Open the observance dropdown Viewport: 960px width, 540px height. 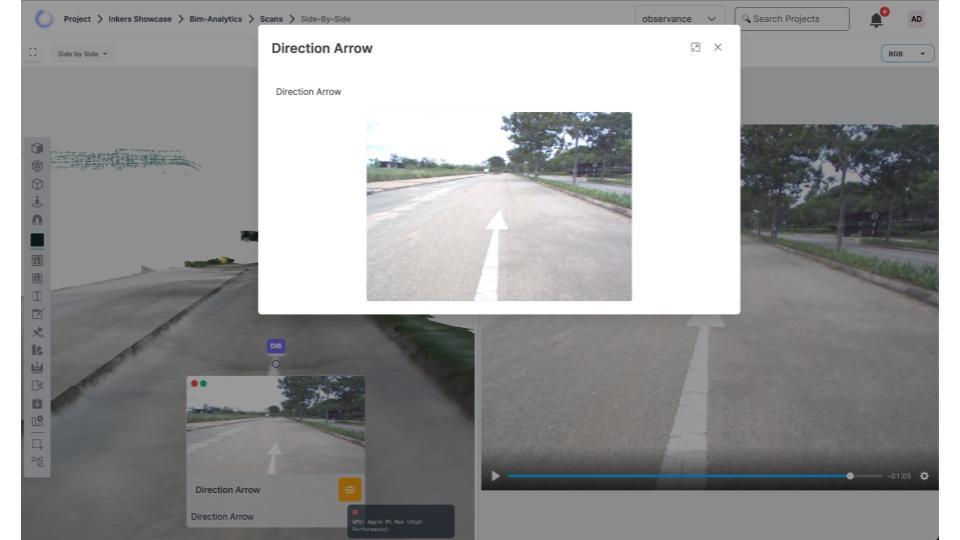[x=680, y=19]
